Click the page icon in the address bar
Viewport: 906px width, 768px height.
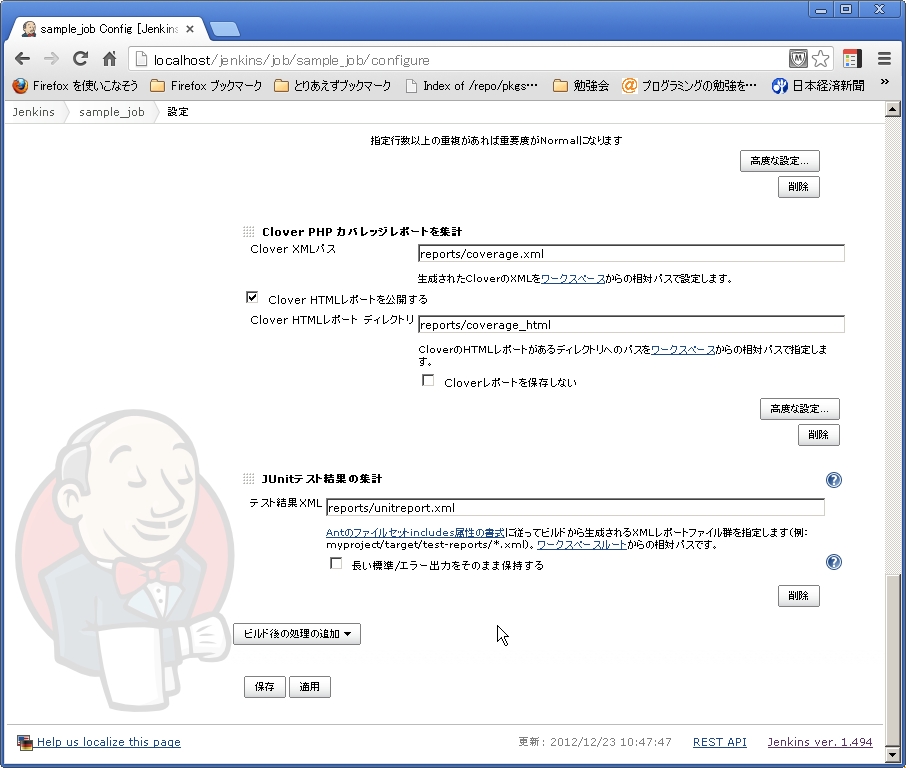[141, 59]
